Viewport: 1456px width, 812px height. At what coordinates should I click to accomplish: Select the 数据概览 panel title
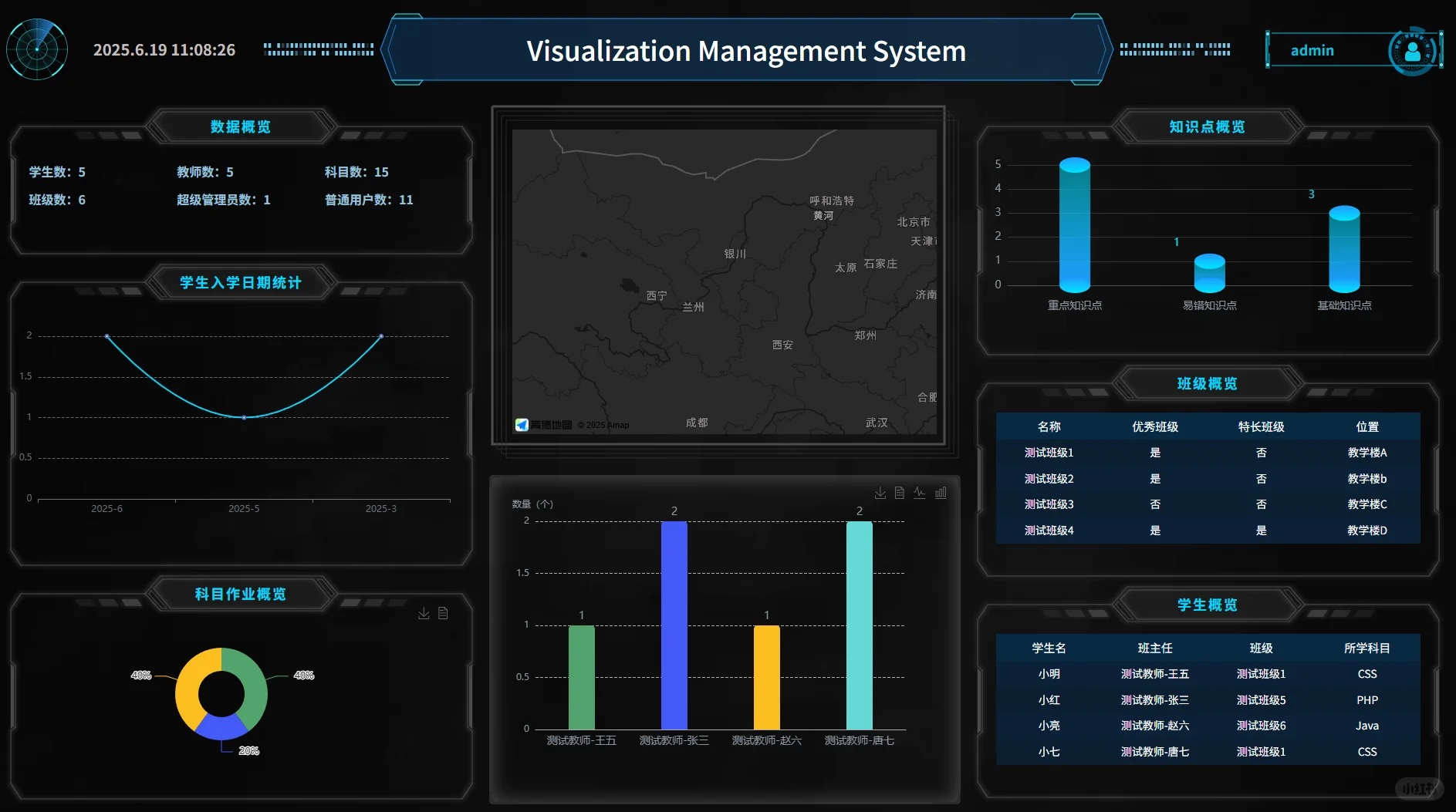(x=241, y=126)
